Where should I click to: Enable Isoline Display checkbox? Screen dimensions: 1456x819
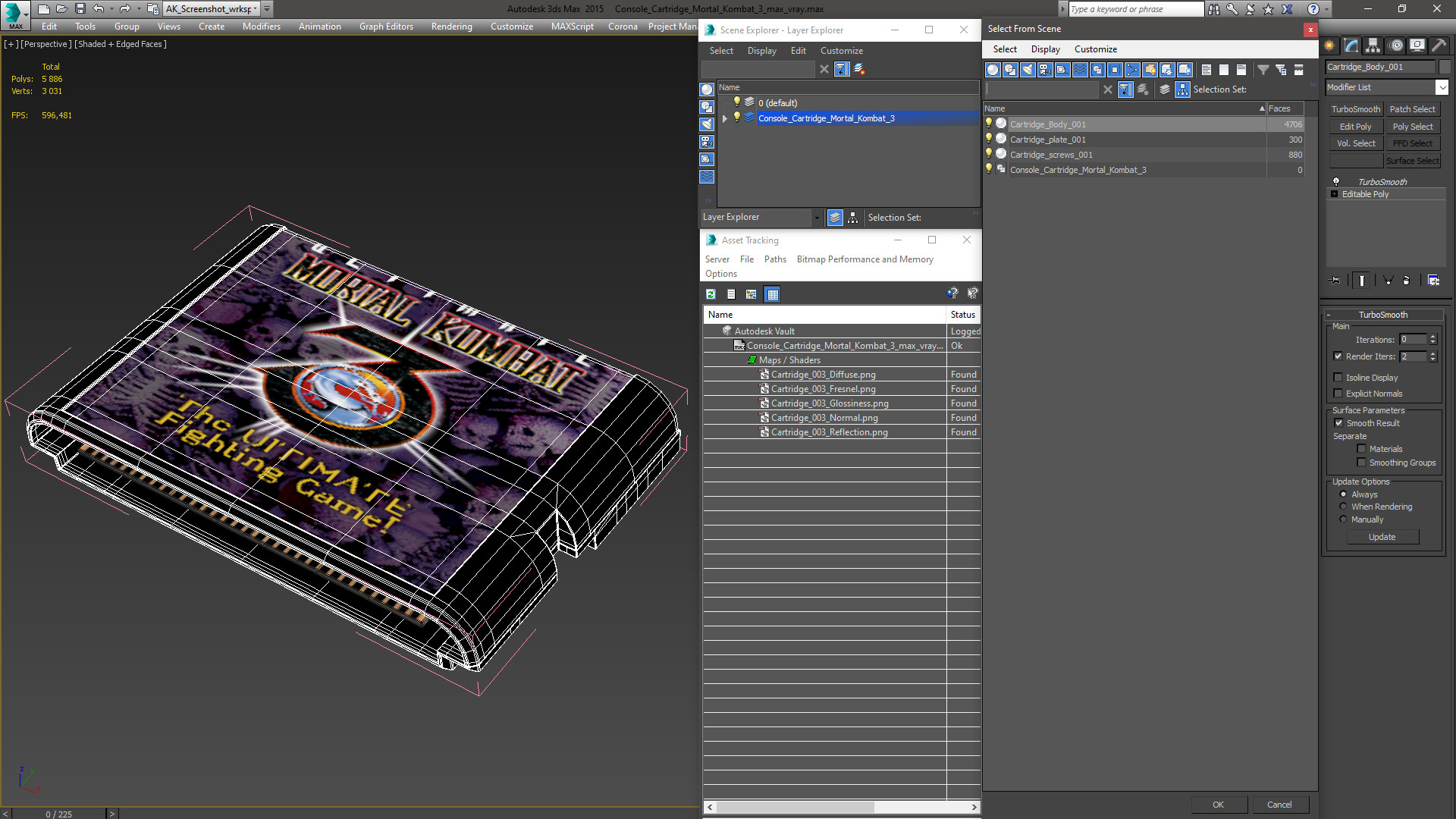click(x=1338, y=378)
